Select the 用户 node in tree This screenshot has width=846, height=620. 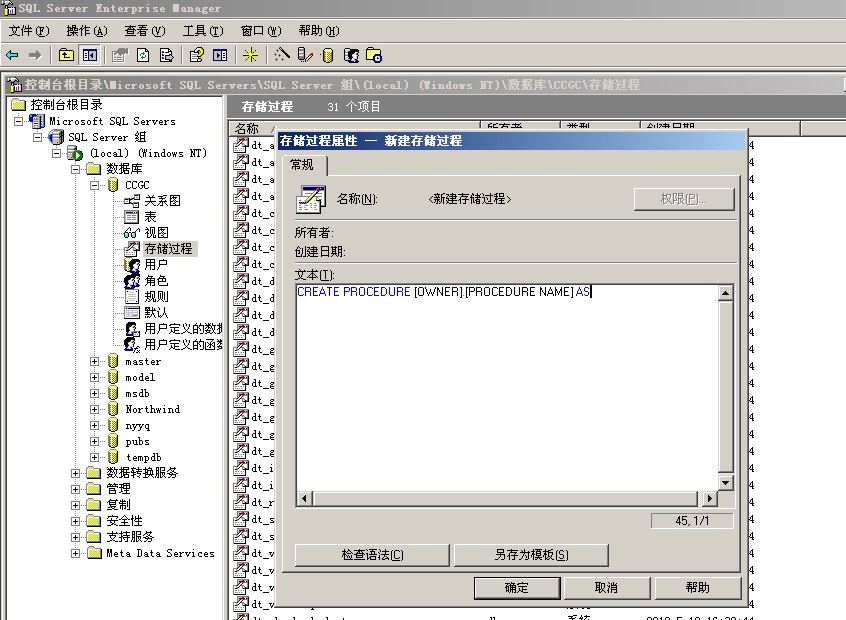pos(156,264)
